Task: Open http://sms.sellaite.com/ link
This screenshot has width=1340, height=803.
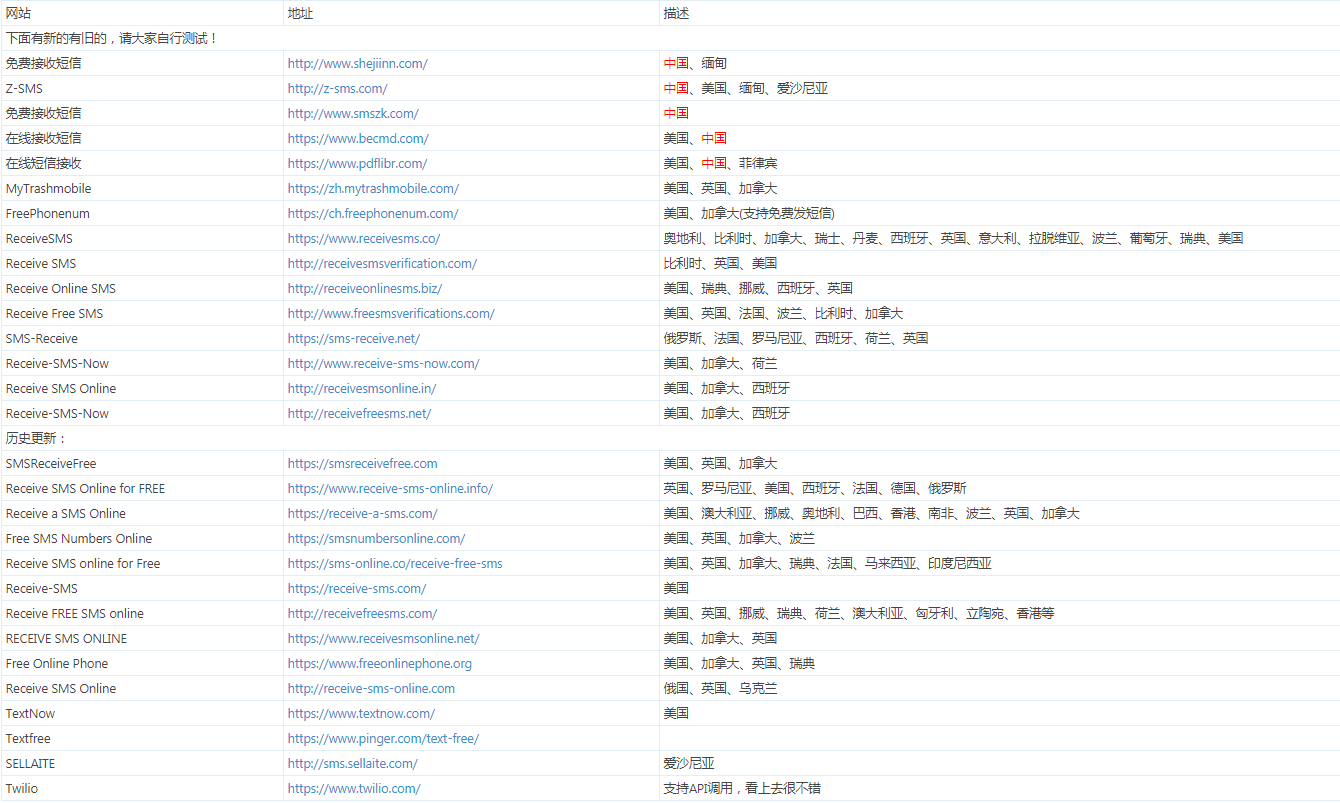Action: tap(352, 763)
